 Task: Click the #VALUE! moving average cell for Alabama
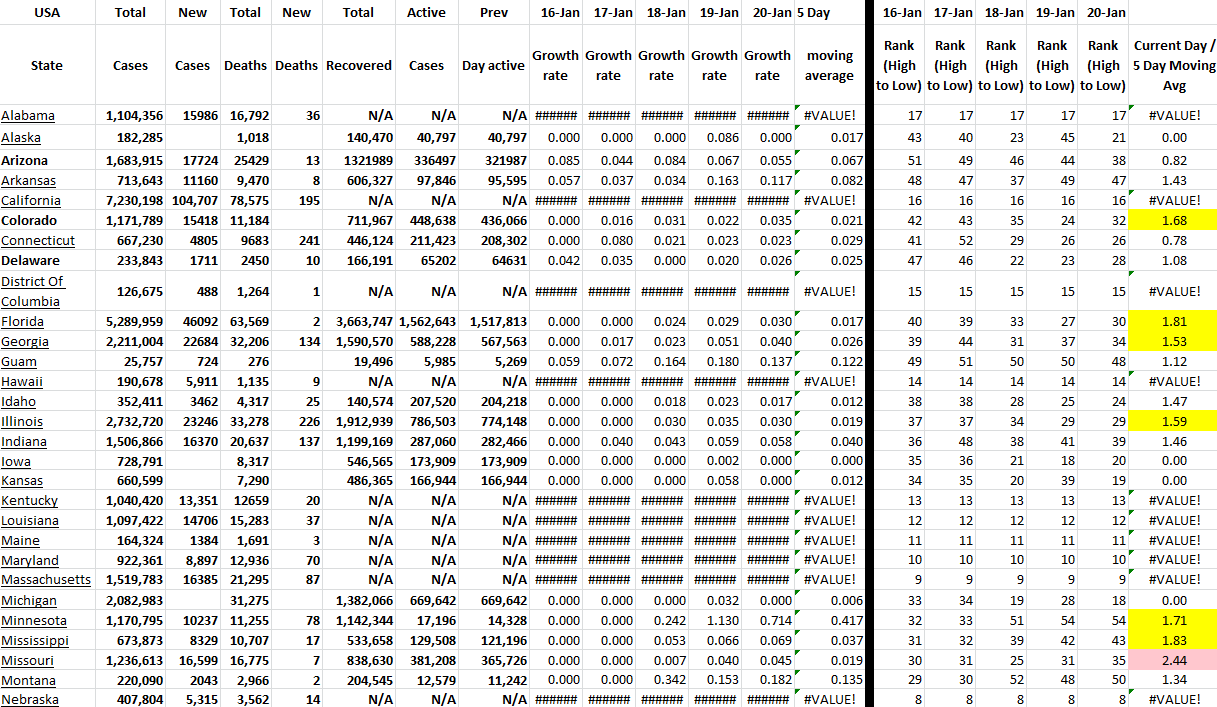(x=829, y=116)
